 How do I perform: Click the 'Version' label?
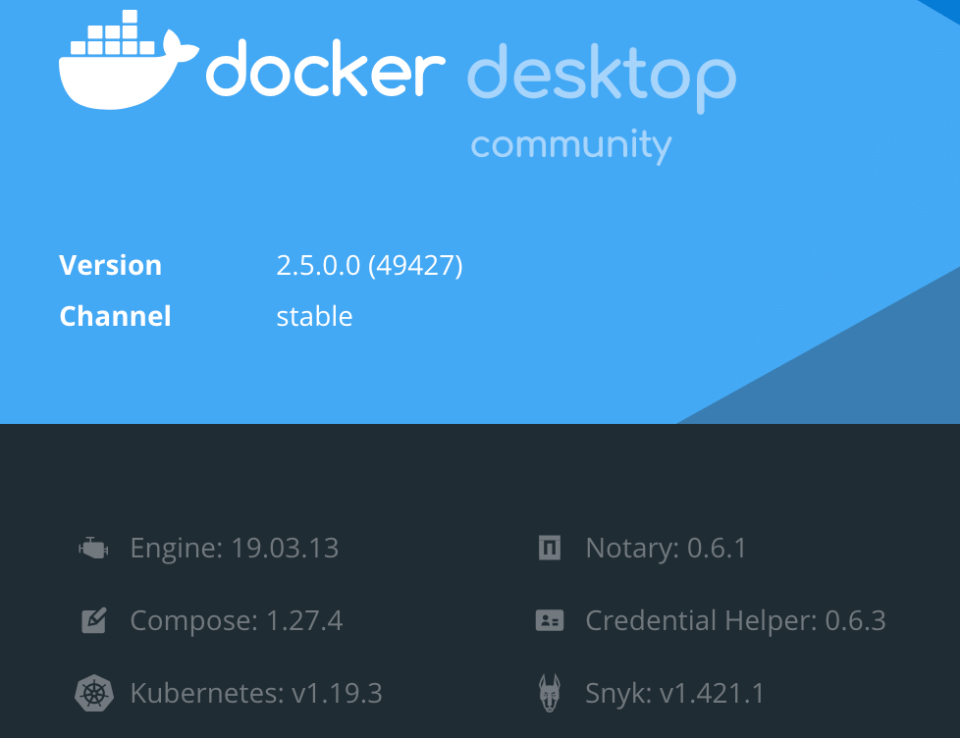click(110, 266)
